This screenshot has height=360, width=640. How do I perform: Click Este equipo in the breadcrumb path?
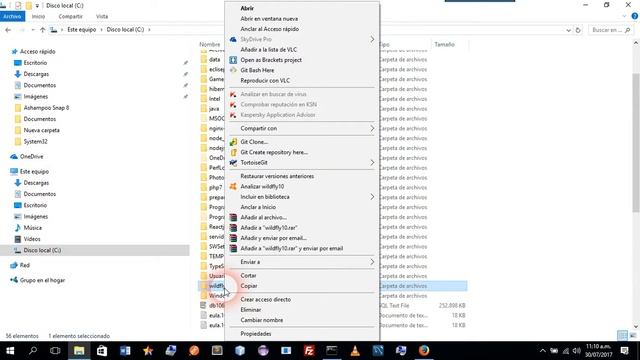point(82,30)
